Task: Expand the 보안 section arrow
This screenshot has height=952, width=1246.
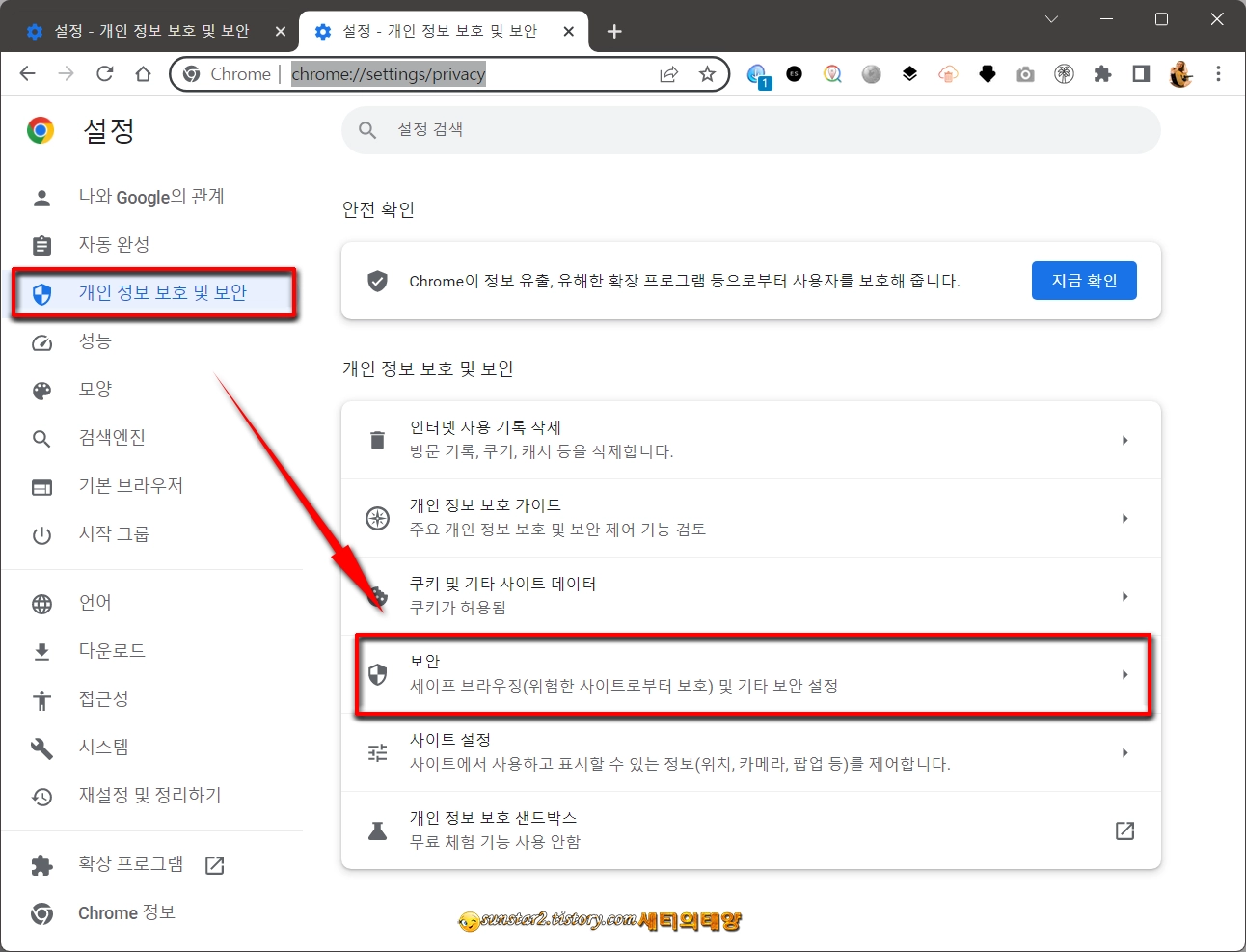Action: (1124, 674)
